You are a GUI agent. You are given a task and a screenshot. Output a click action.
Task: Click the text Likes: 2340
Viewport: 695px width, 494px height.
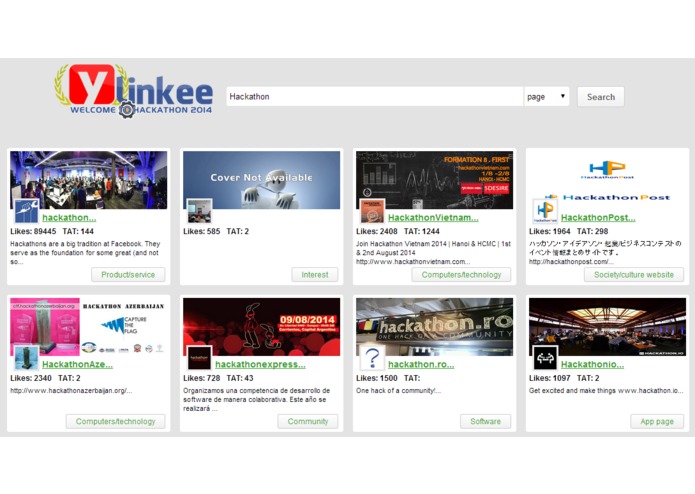pos(31,378)
